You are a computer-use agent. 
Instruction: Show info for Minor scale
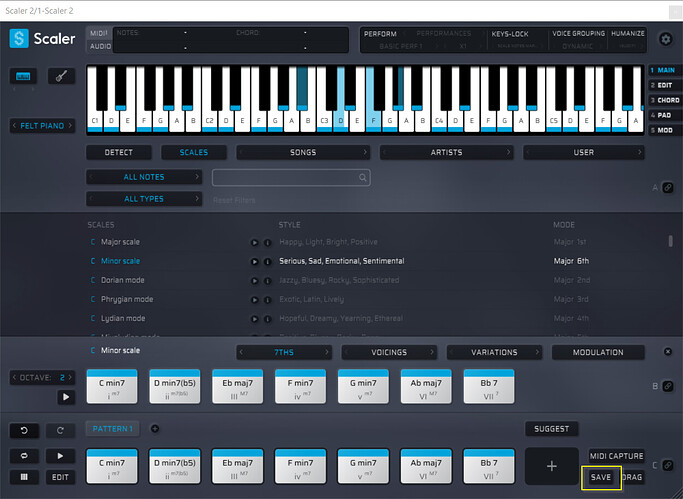(x=267, y=262)
